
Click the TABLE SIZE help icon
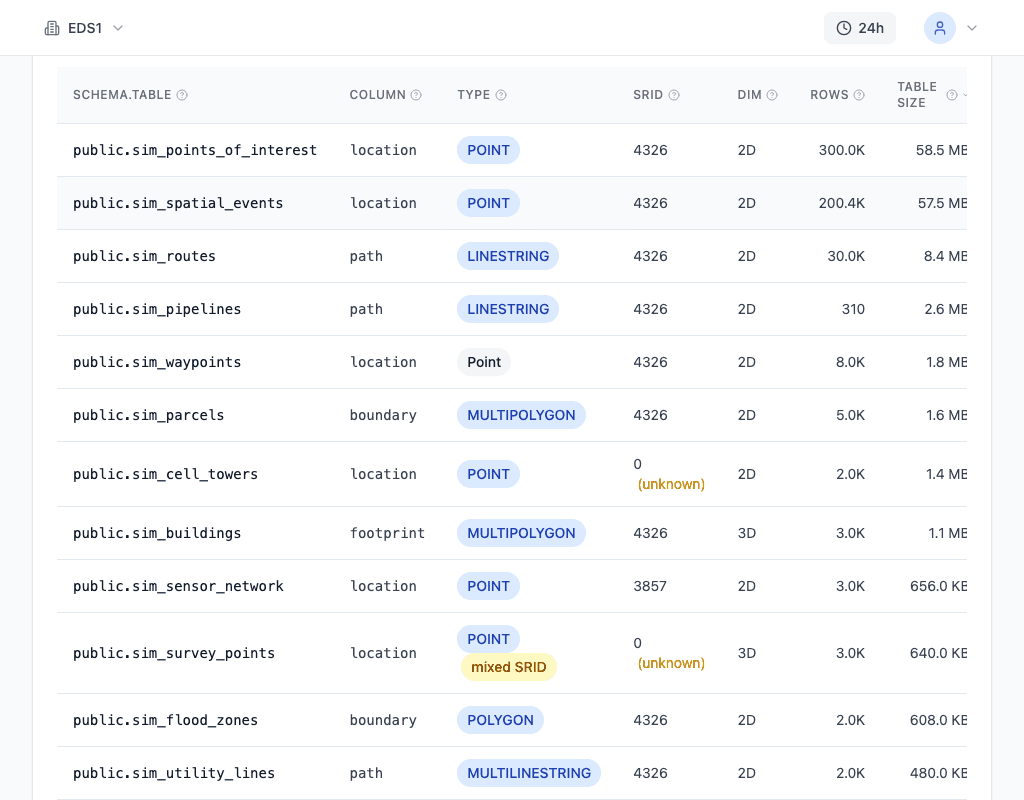pyautogui.click(x=952, y=95)
